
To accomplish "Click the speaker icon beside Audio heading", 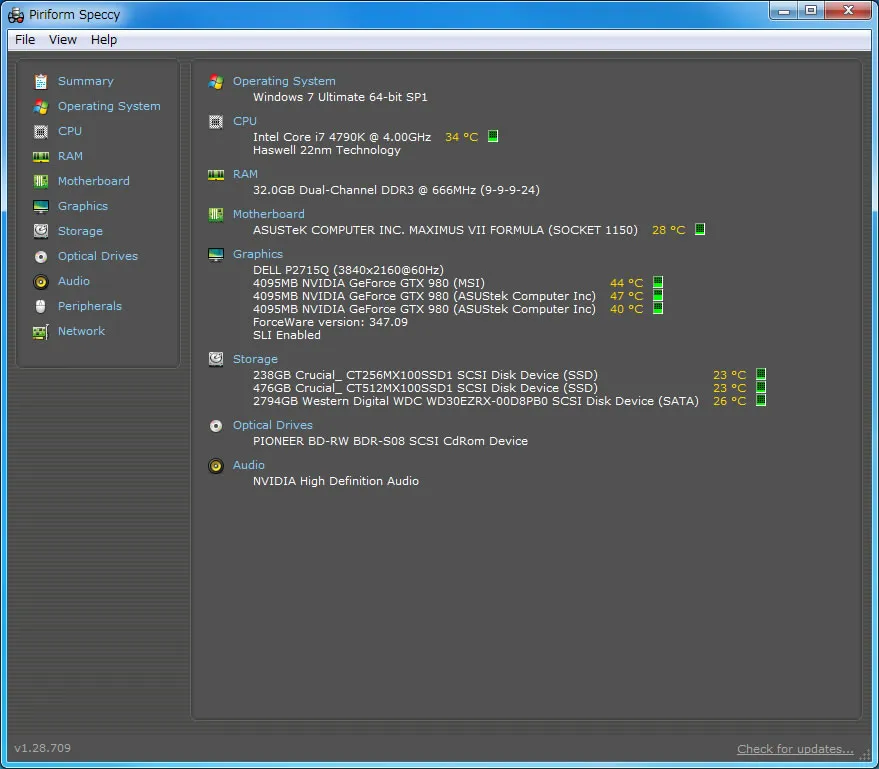I will 216,466.
